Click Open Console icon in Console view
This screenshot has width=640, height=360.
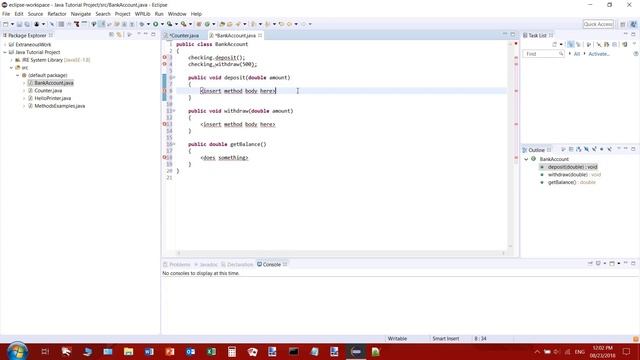click(x=612, y=264)
